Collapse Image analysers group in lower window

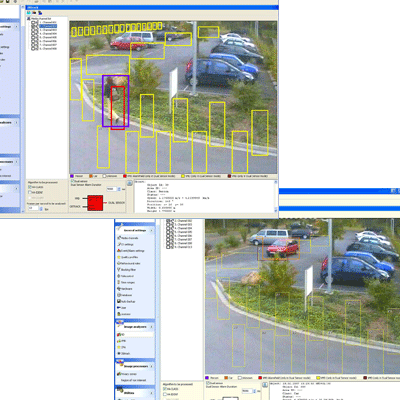[x=151, y=327]
